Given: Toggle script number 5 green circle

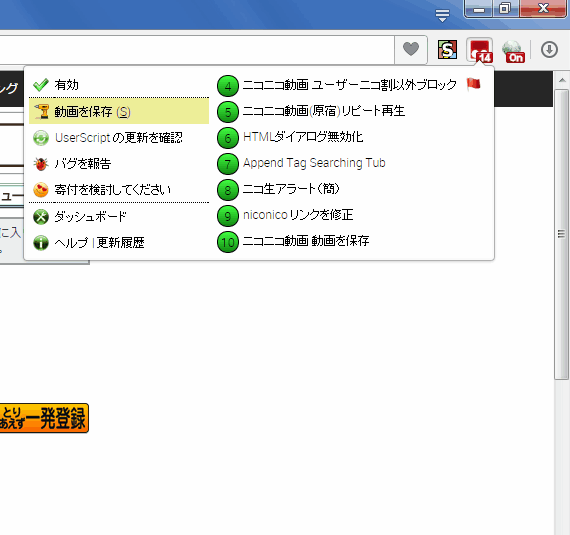Looking at the screenshot, I should click(228, 112).
